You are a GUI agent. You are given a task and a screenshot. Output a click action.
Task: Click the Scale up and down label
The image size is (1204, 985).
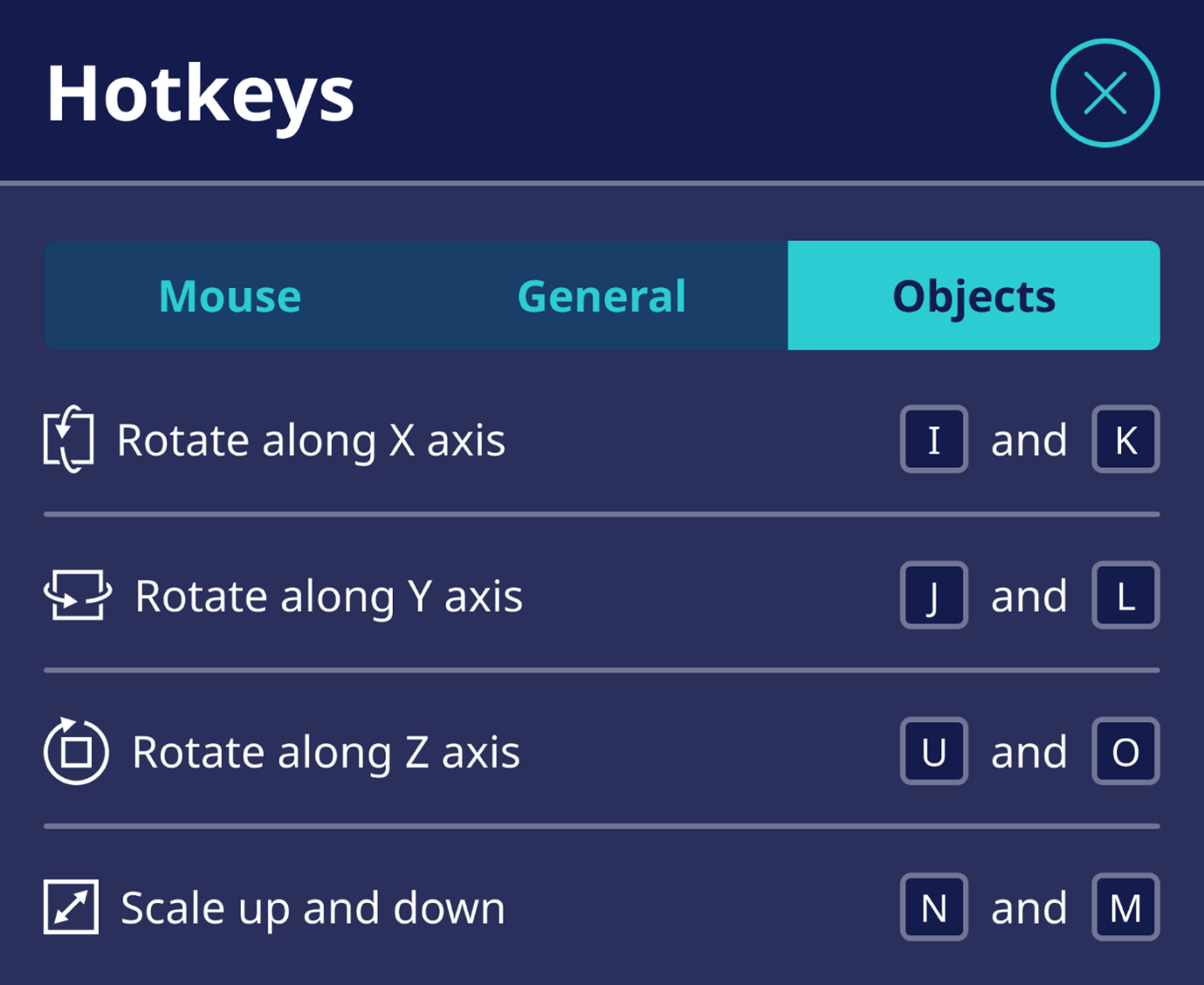[312, 906]
